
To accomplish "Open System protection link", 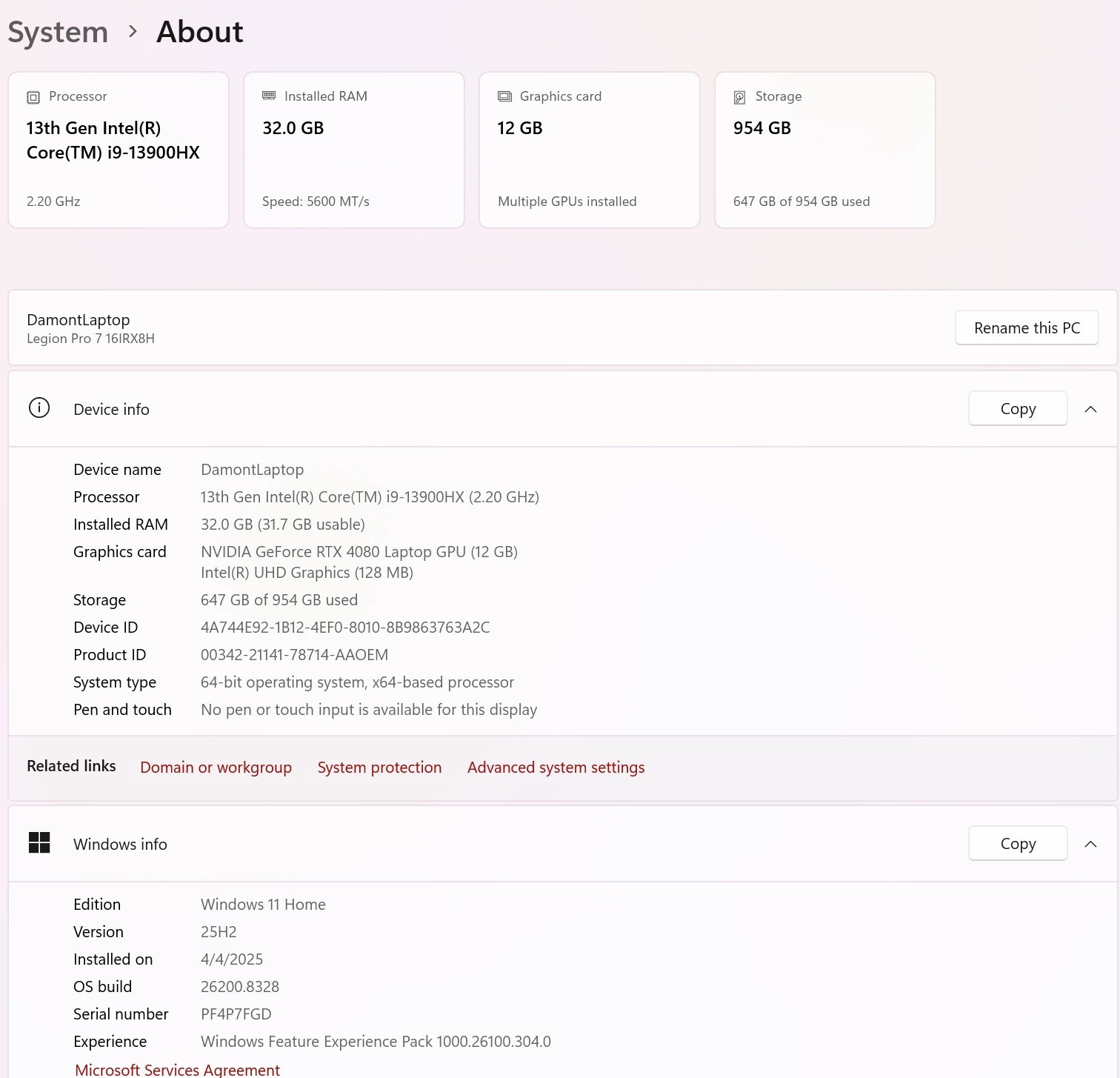I will (x=379, y=767).
